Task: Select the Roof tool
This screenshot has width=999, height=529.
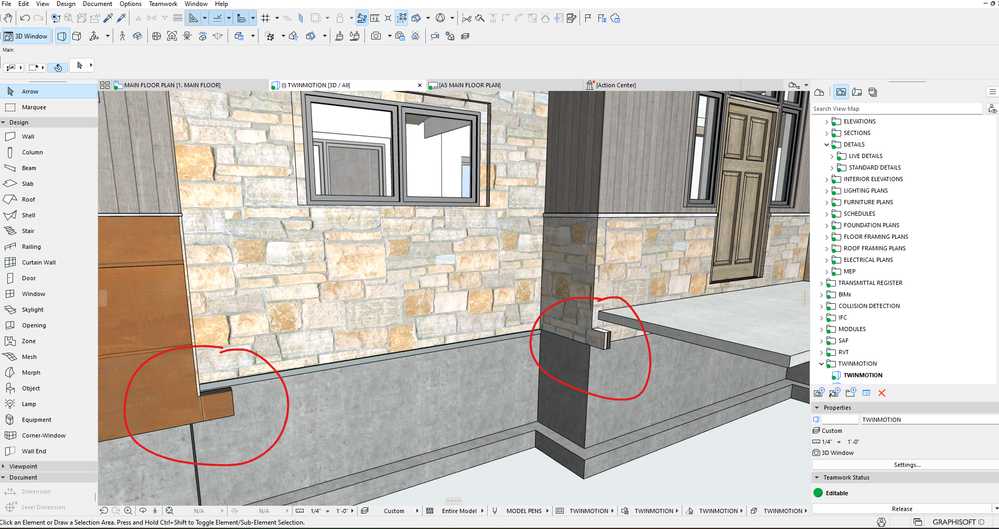Action: 28,199
